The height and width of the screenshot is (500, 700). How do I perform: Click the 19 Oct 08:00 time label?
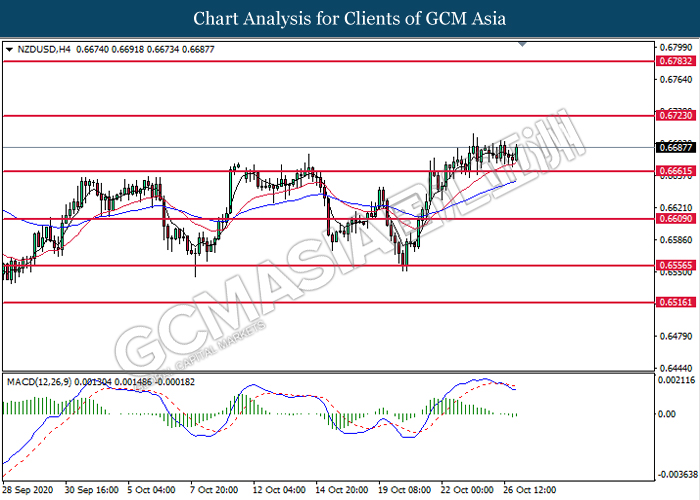click(x=404, y=490)
